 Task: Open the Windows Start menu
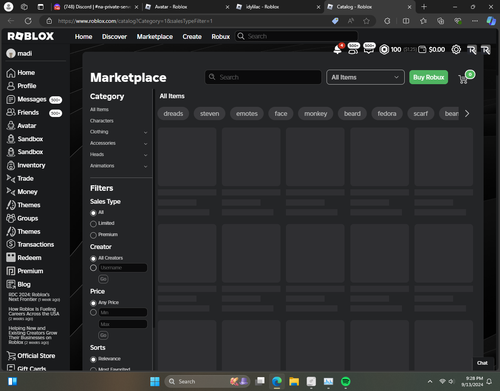click(155, 381)
